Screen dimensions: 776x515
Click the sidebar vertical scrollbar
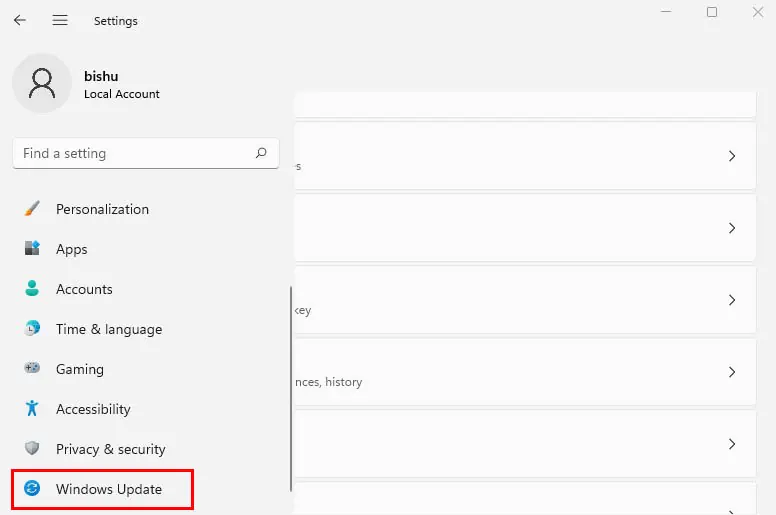tap(291, 390)
